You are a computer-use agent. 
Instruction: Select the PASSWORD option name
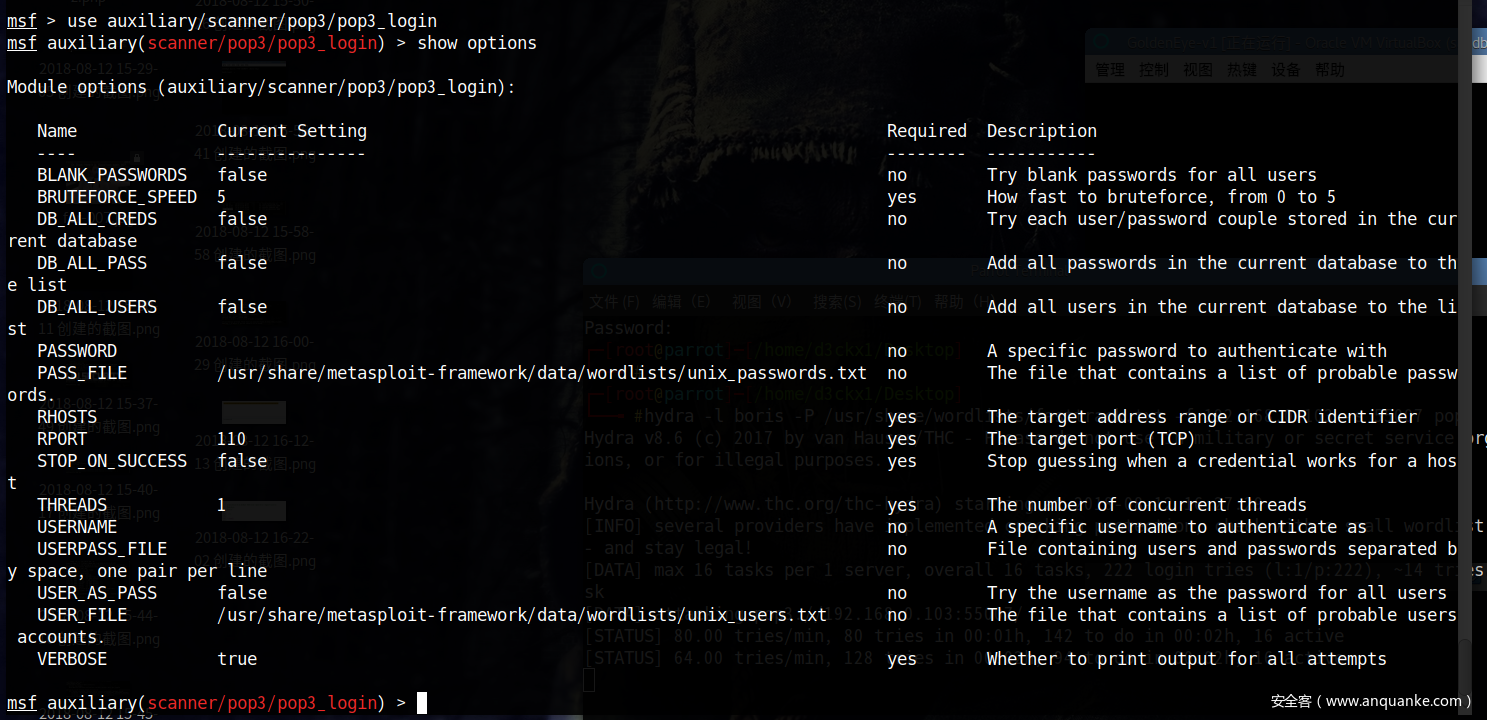coord(77,351)
